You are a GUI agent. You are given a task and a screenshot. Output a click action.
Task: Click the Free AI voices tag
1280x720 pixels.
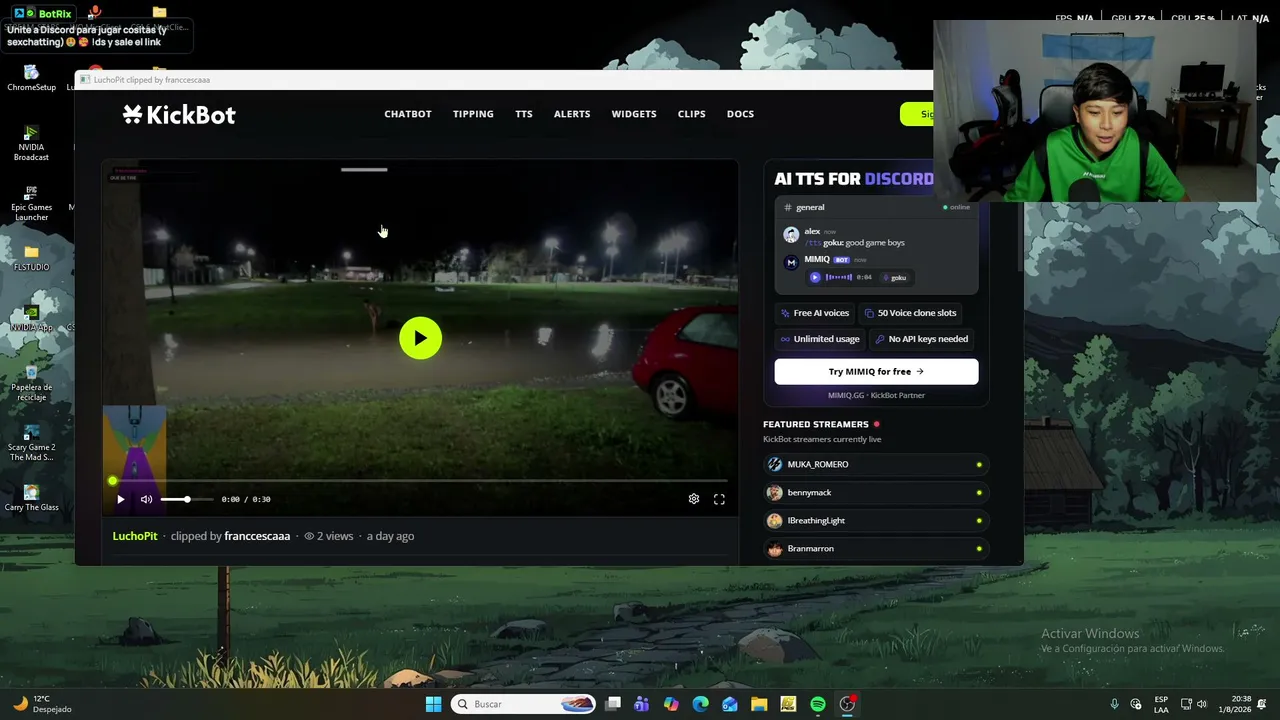(815, 313)
